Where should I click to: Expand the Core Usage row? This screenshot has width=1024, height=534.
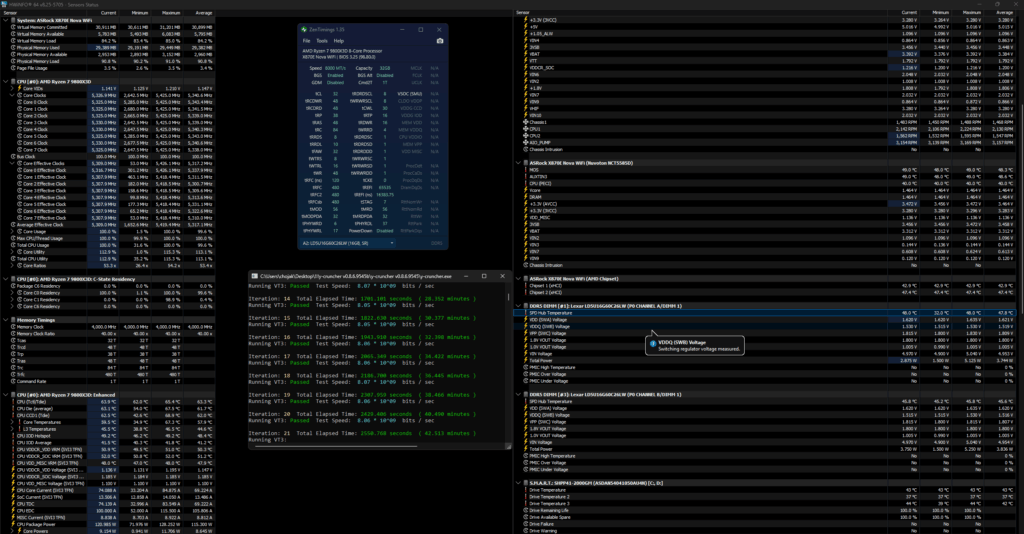(12, 232)
